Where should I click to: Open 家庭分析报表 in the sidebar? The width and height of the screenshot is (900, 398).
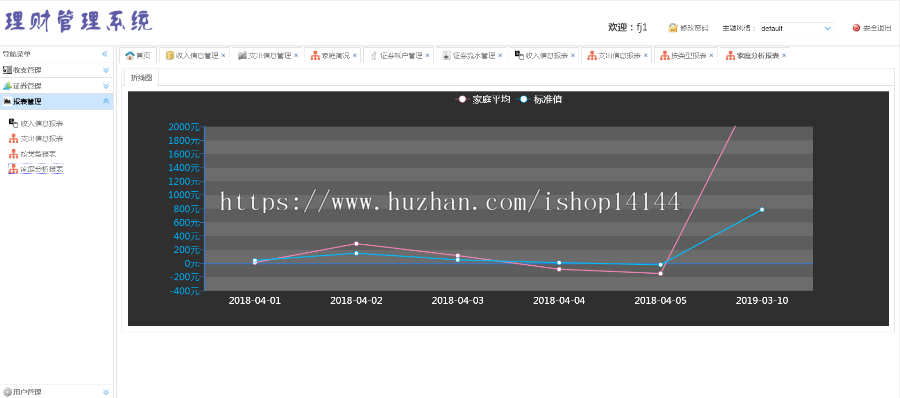36,169
